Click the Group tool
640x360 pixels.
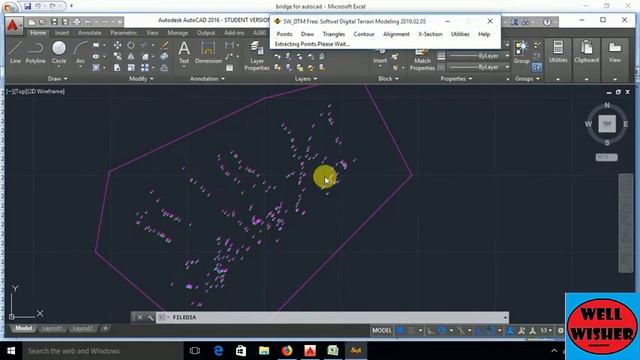[521, 52]
